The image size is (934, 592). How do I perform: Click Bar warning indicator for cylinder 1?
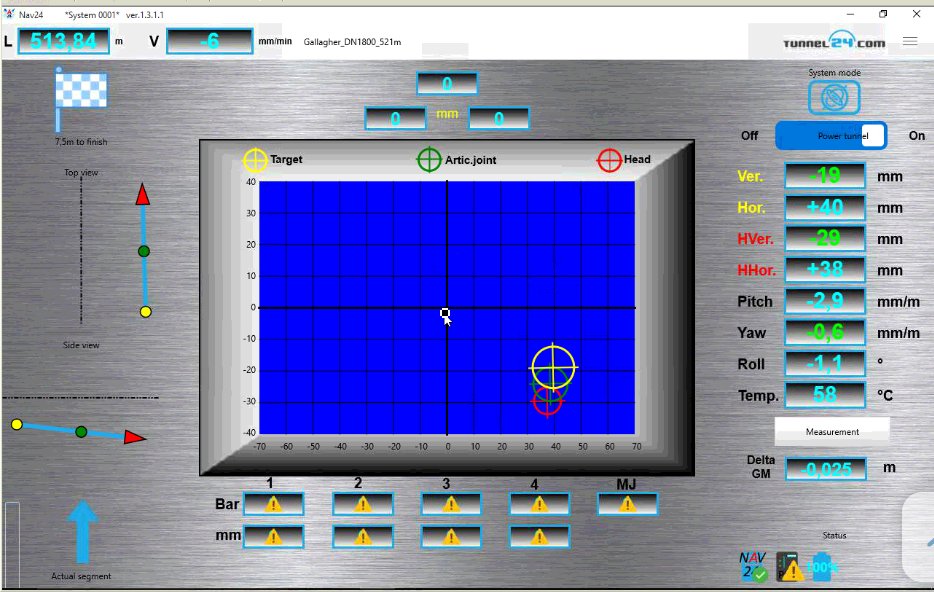click(273, 505)
